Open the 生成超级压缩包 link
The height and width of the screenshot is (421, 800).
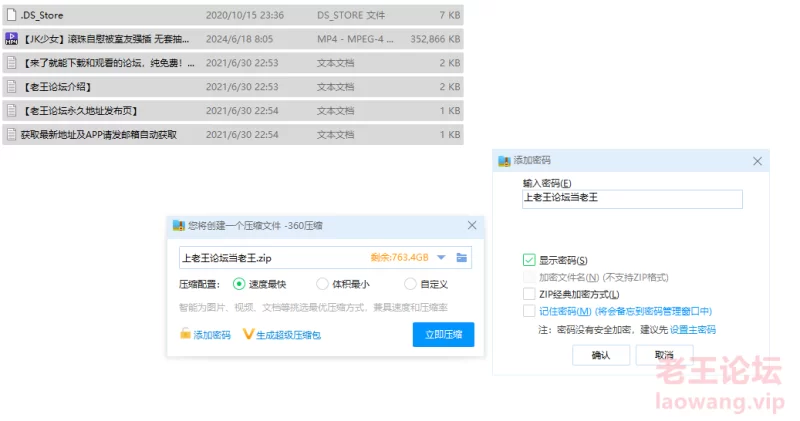coord(288,335)
